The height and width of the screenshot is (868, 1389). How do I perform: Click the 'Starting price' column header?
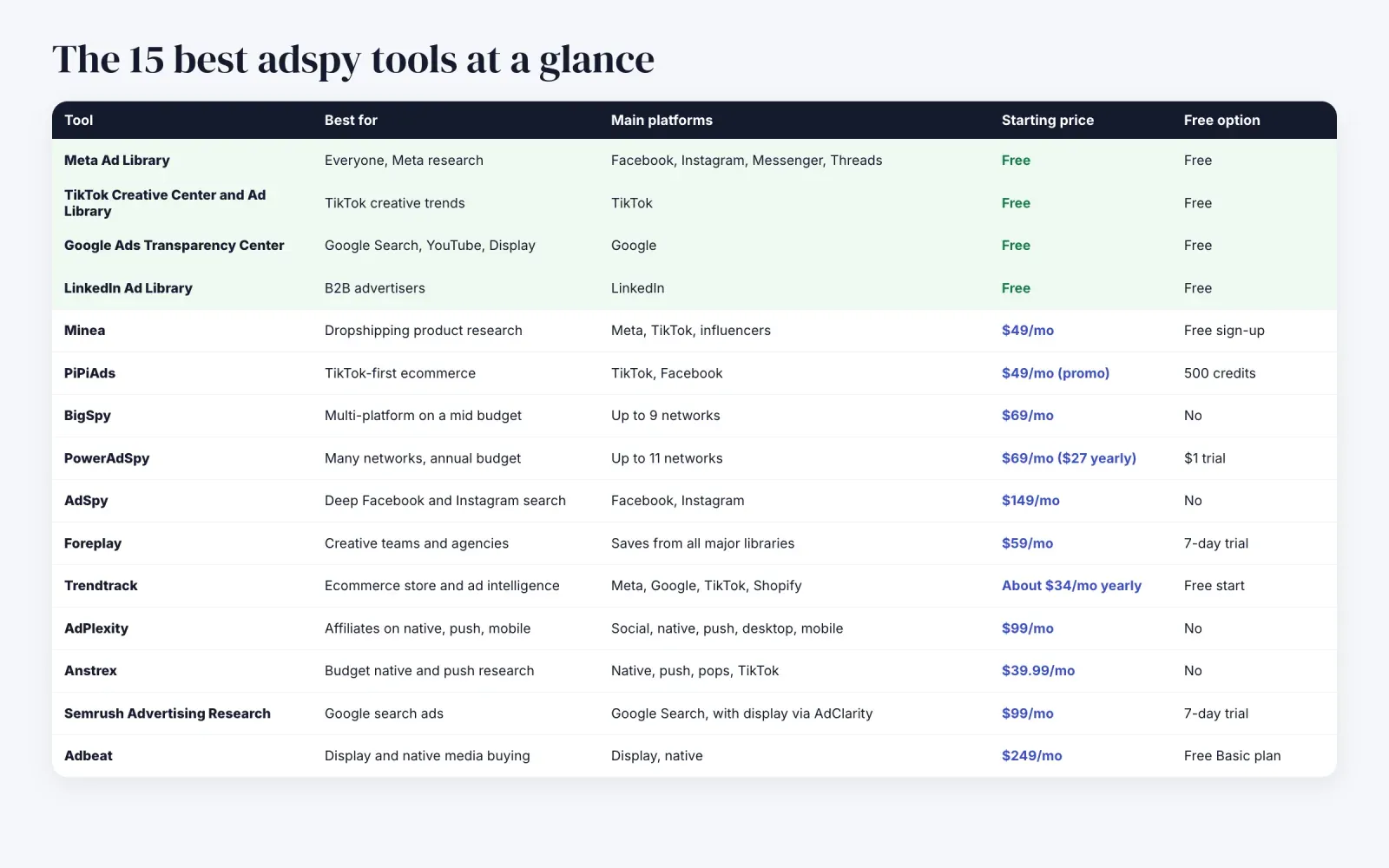tap(1047, 121)
